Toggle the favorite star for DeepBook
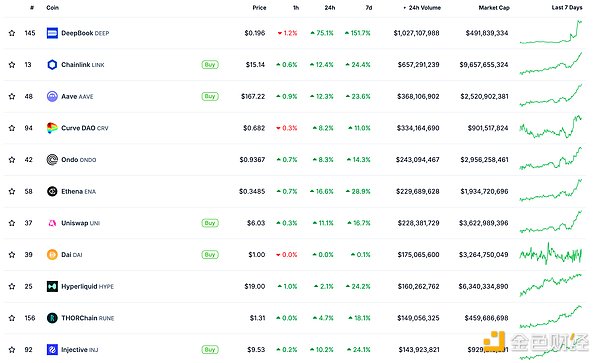 12,33
